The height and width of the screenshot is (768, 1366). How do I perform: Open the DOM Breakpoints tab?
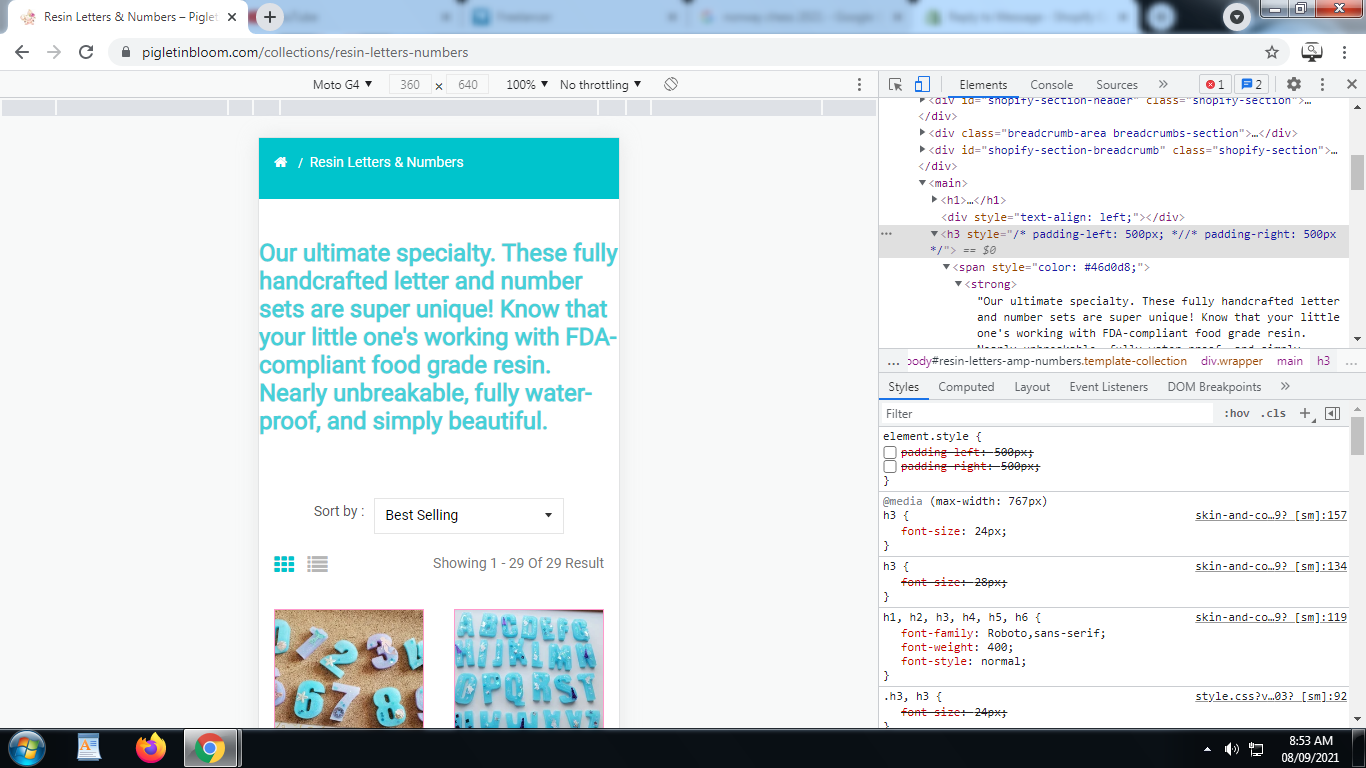point(1215,387)
